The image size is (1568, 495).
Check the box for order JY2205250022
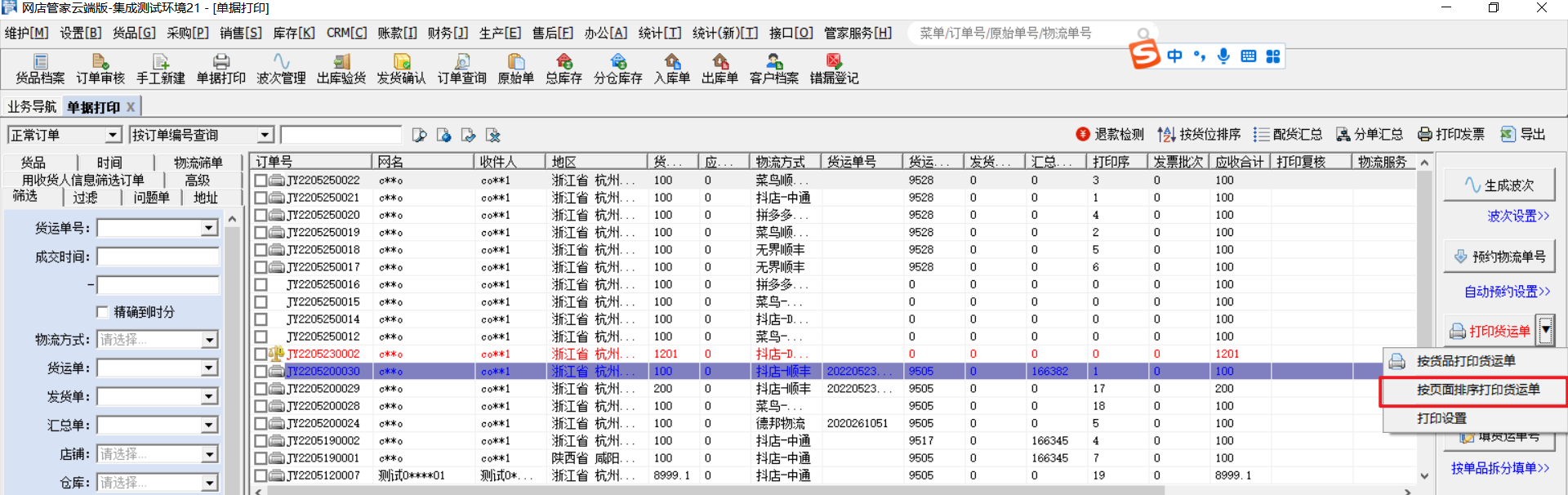tap(261, 181)
